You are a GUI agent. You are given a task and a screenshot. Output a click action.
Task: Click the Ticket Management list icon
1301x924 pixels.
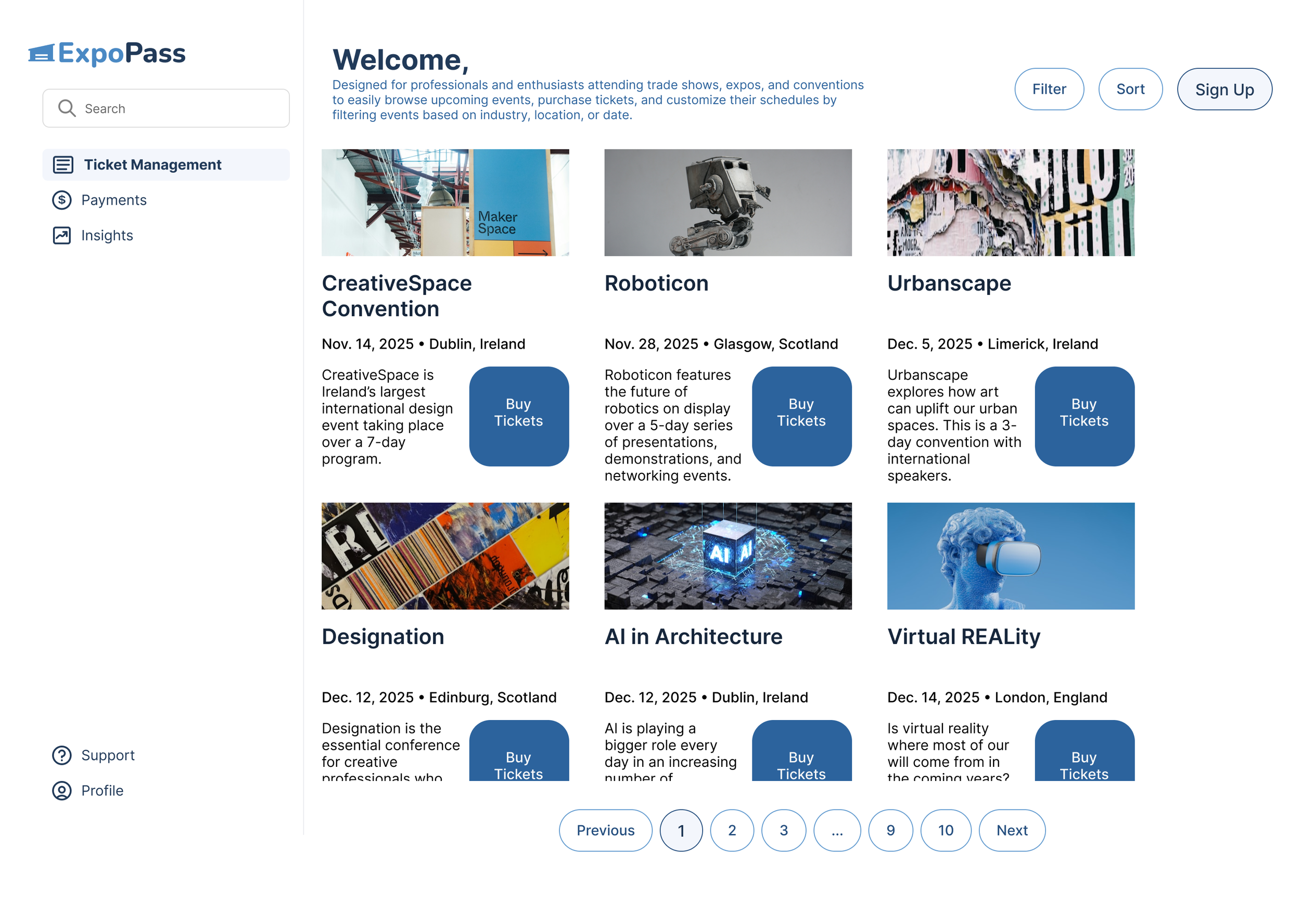(x=62, y=164)
